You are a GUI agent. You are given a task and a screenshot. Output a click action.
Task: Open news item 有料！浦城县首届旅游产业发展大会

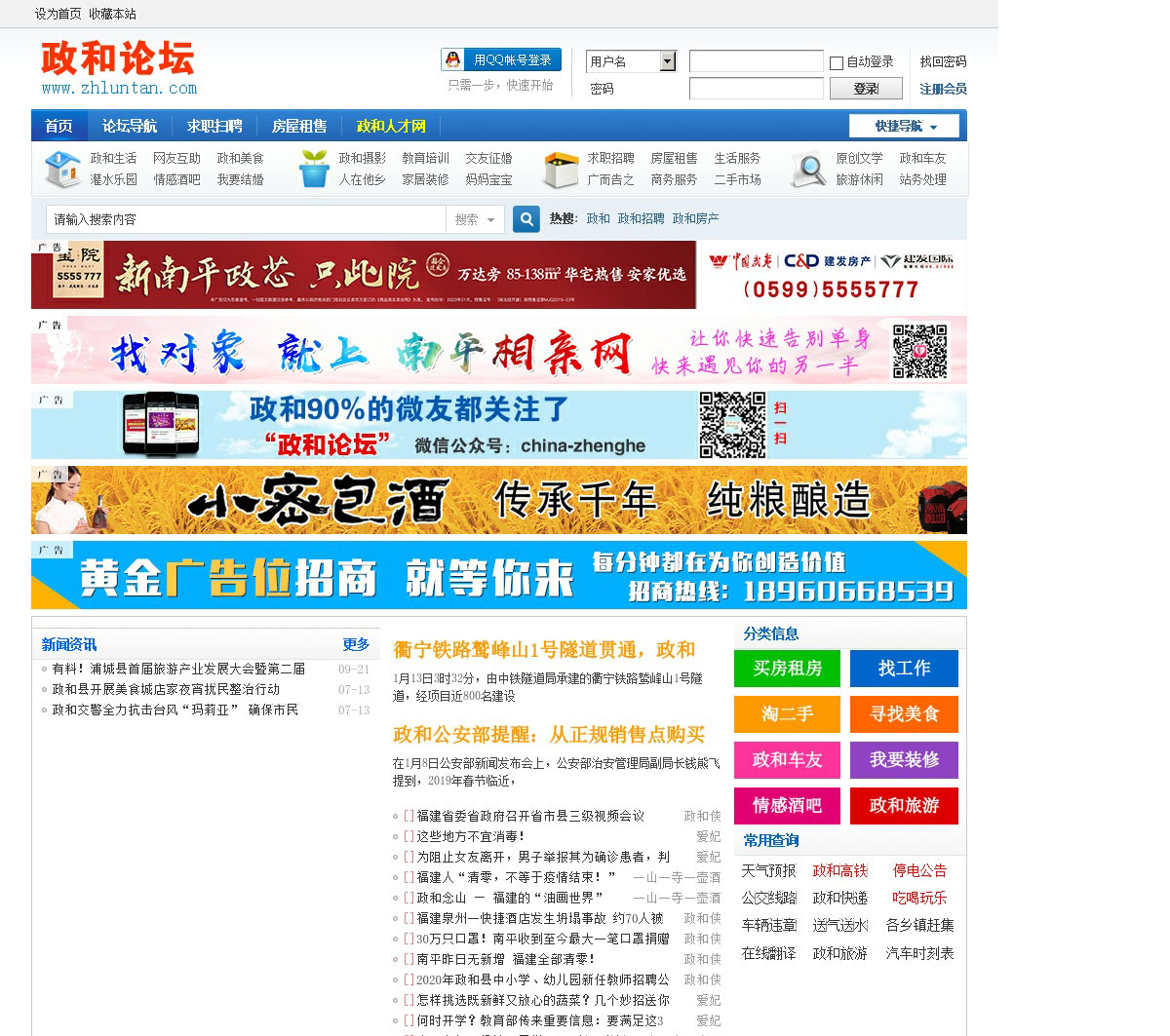[178, 669]
